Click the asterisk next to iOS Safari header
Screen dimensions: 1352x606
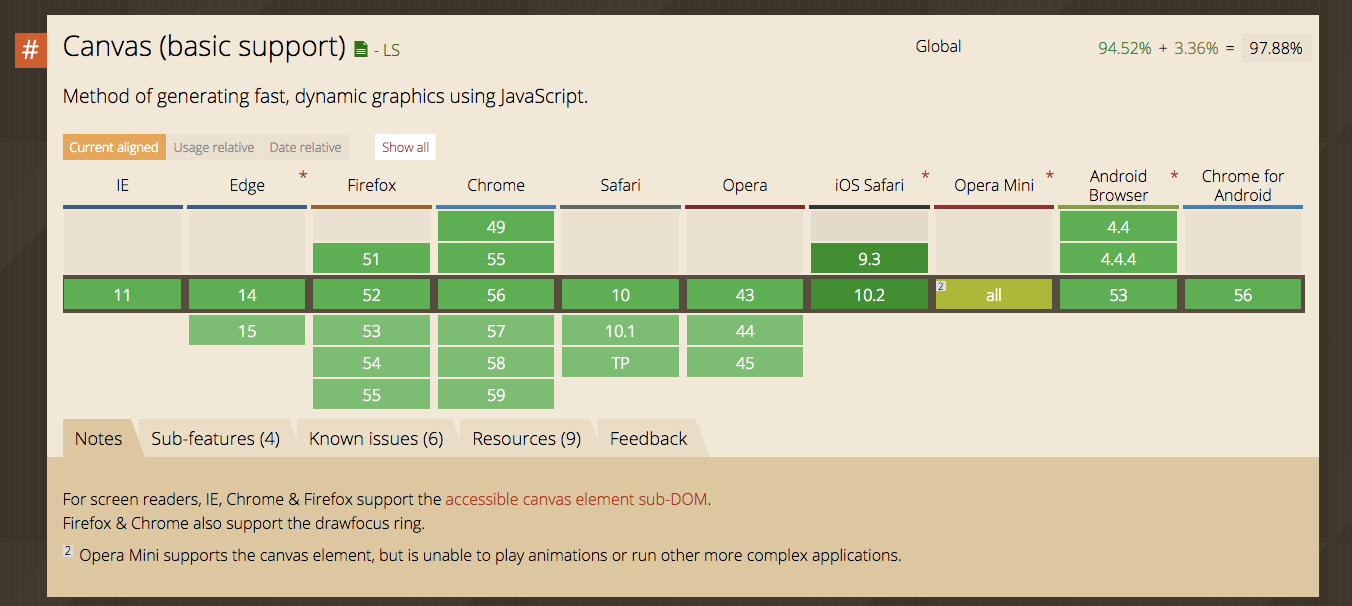[x=924, y=175]
